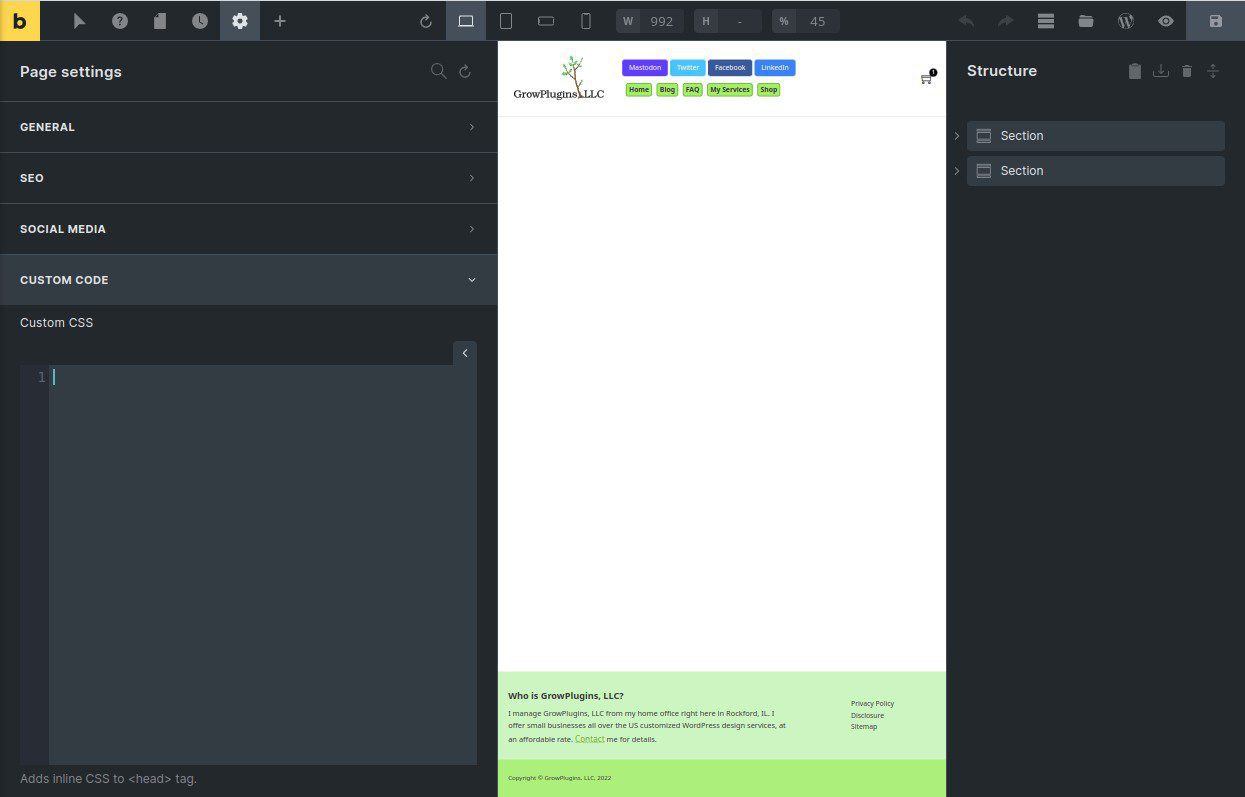The image size is (1245, 797).
Task: Open the Breakdance help icon
Action: [120, 20]
